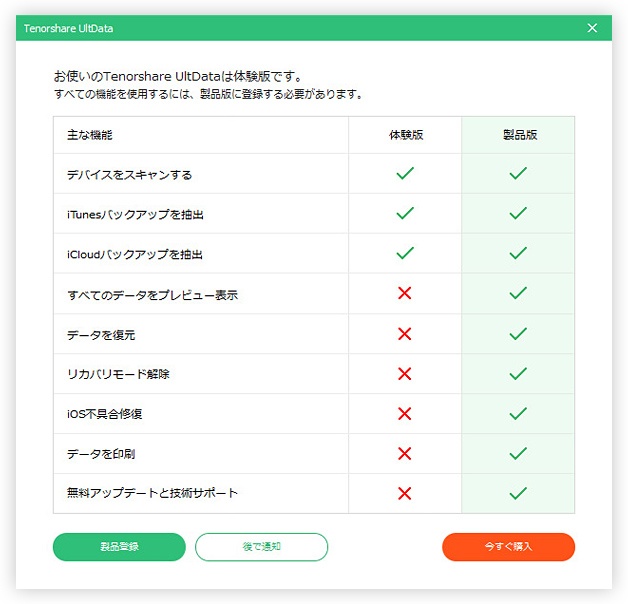Click the red X for iOS不具合修復

pyautogui.click(x=405, y=413)
